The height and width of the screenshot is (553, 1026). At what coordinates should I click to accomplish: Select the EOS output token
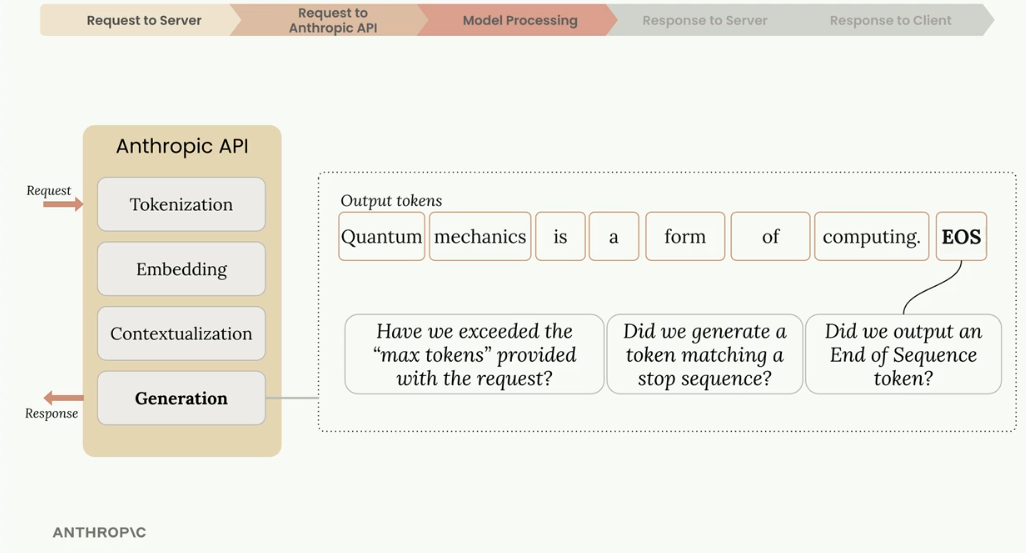tap(961, 236)
